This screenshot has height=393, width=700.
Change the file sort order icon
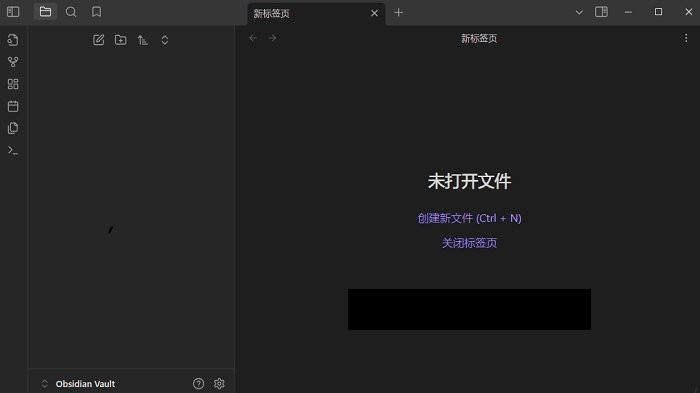(142, 40)
